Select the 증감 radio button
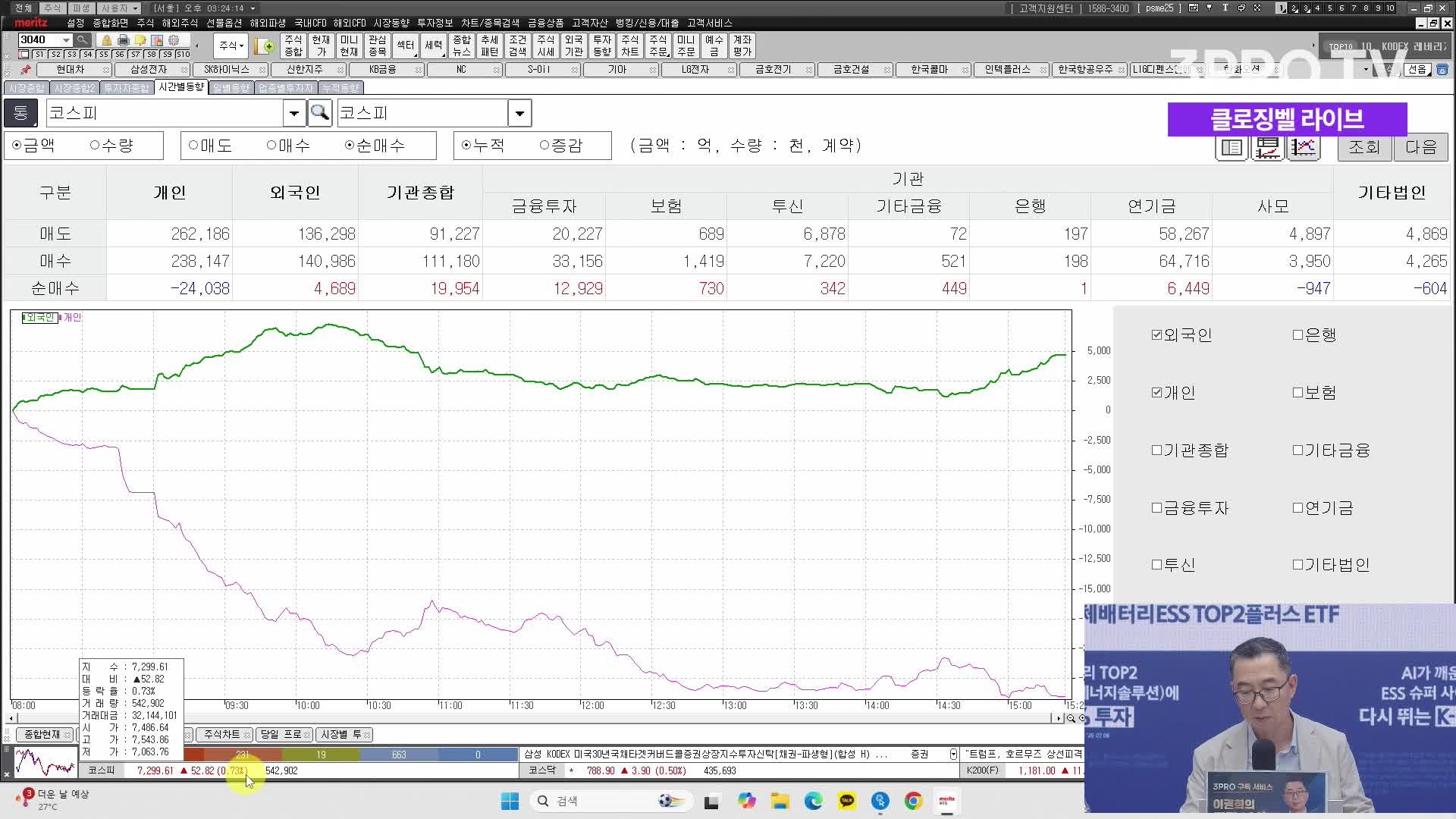 tap(544, 145)
